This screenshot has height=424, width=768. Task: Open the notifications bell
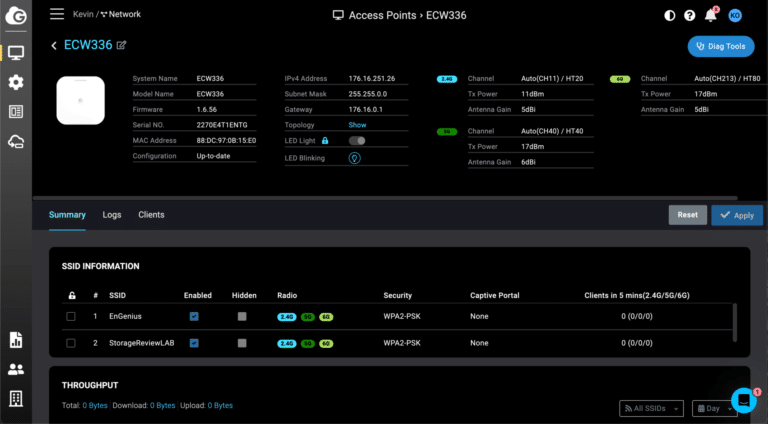[711, 15]
